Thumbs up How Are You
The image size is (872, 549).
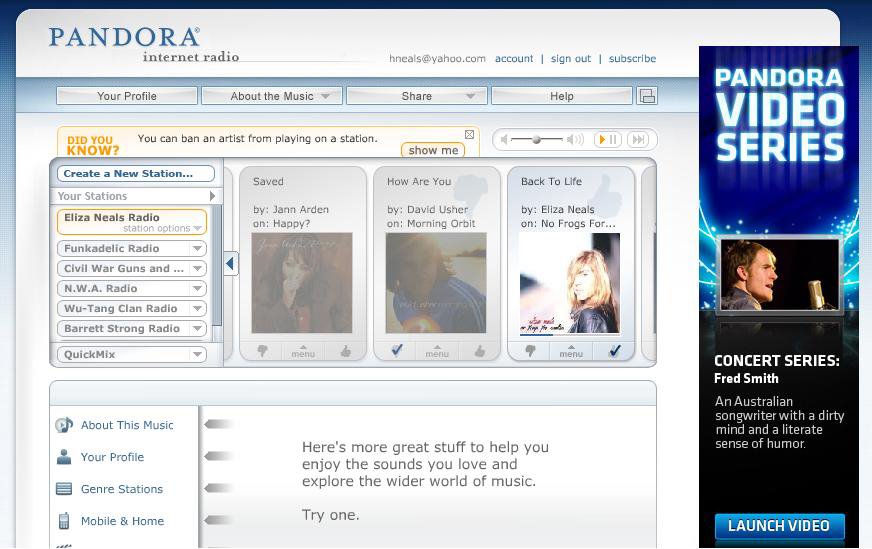479,351
